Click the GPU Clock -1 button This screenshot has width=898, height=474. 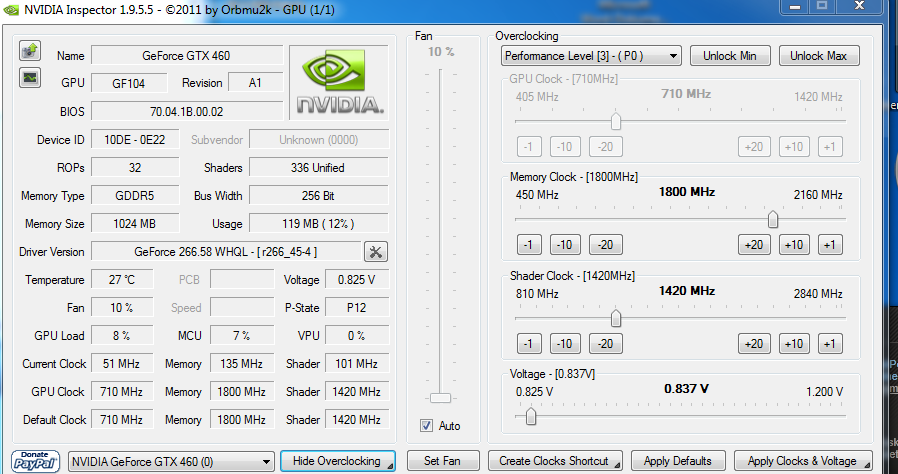point(529,147)
